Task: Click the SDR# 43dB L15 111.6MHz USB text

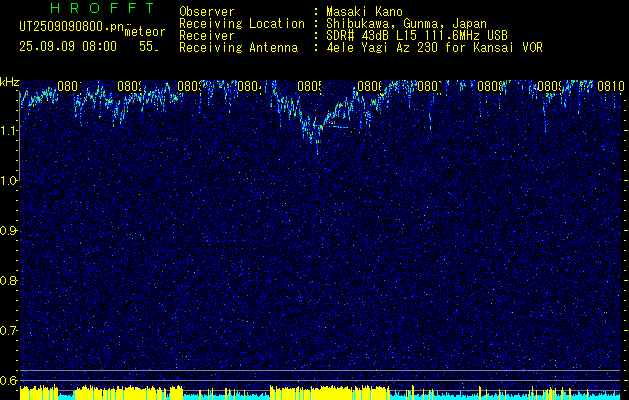Action: 417,36
